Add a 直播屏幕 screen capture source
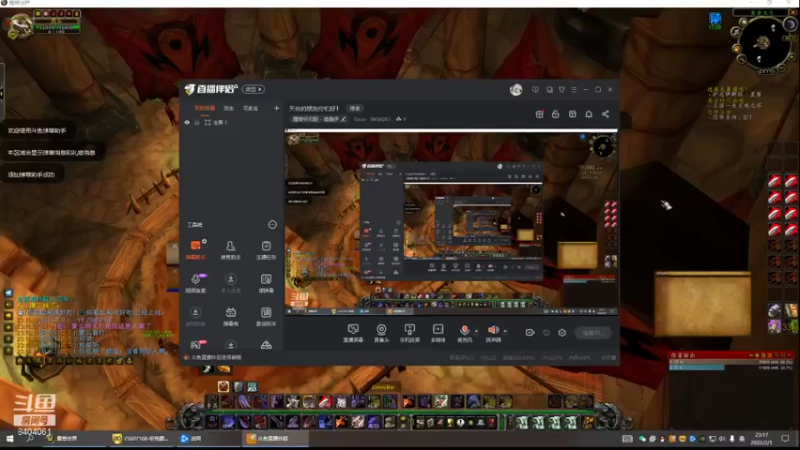This screenshot has height=450, width=800. (x=353, y=333)
